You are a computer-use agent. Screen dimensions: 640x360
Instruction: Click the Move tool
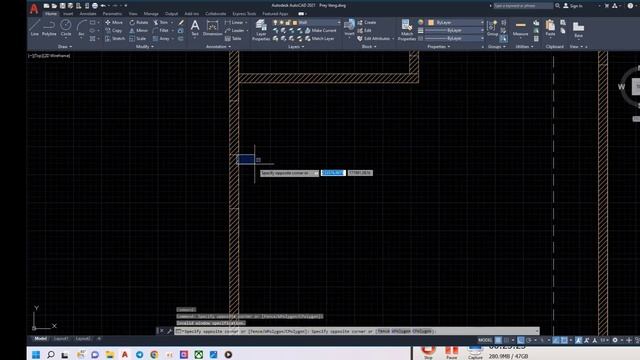click(x=114, y=22)
